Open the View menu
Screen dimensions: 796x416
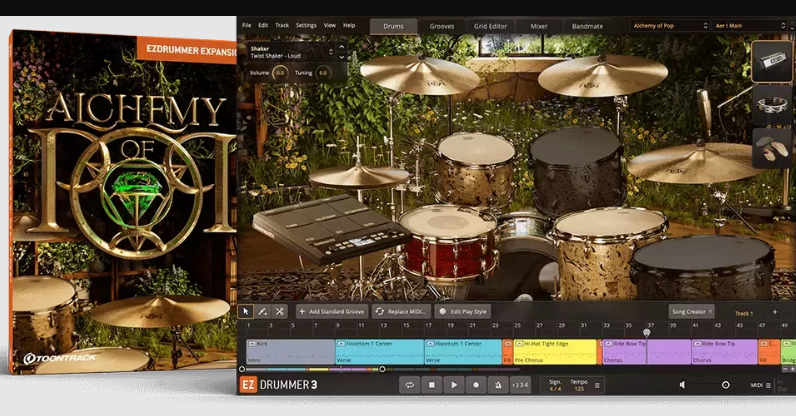click(x=329, y=25)
